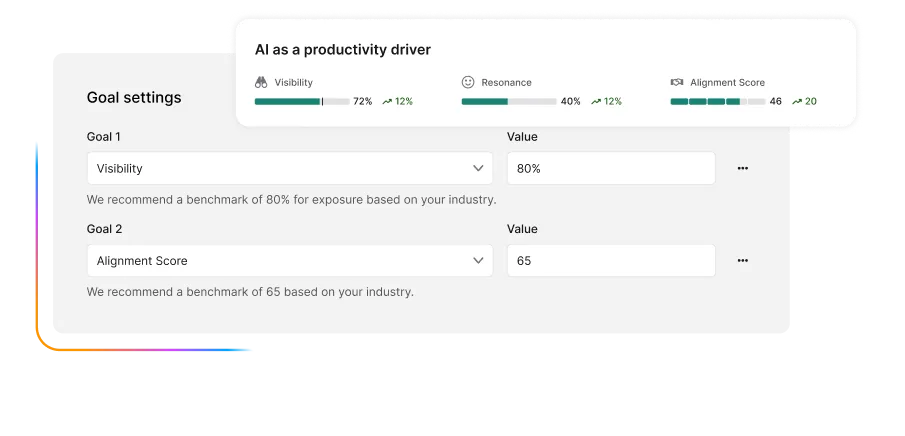Click the Goal 1 dropdown chevron arrow

point(478,169)
